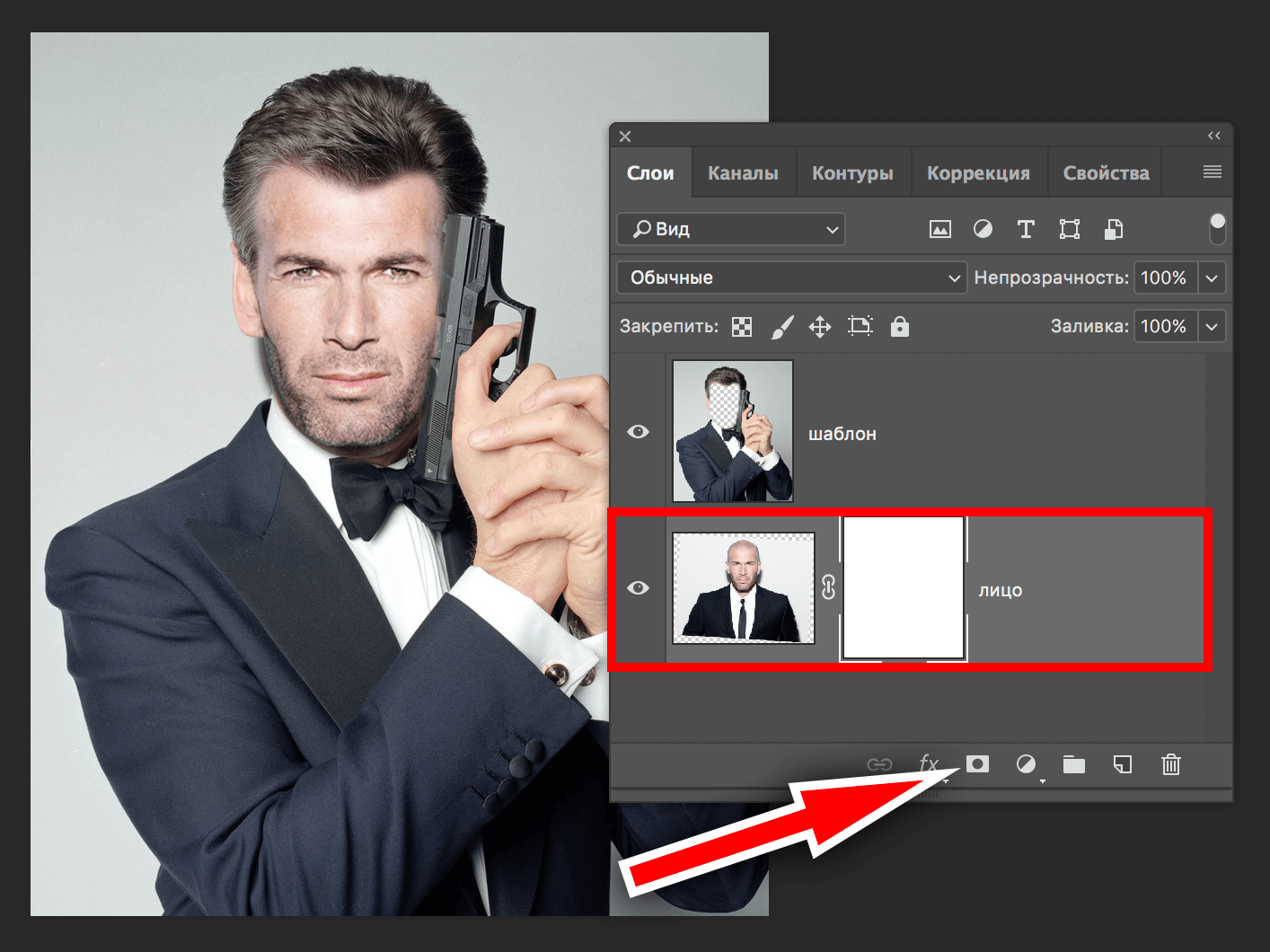
Task: Click the create new layer icon
Action: pos(1122,764)
